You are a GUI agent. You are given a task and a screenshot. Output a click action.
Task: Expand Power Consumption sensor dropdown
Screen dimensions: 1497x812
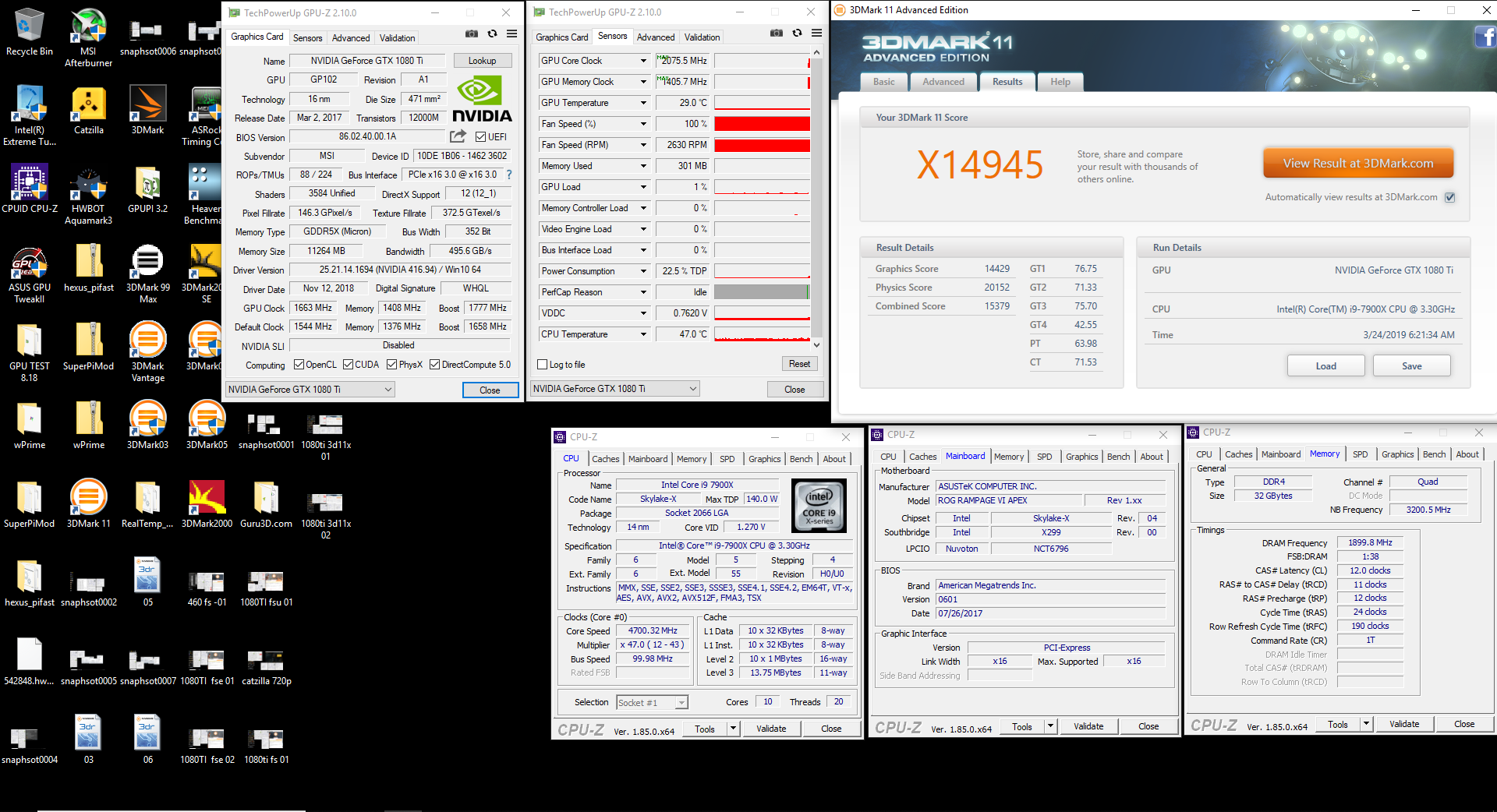pyautogui.click(x=643, y=271)
